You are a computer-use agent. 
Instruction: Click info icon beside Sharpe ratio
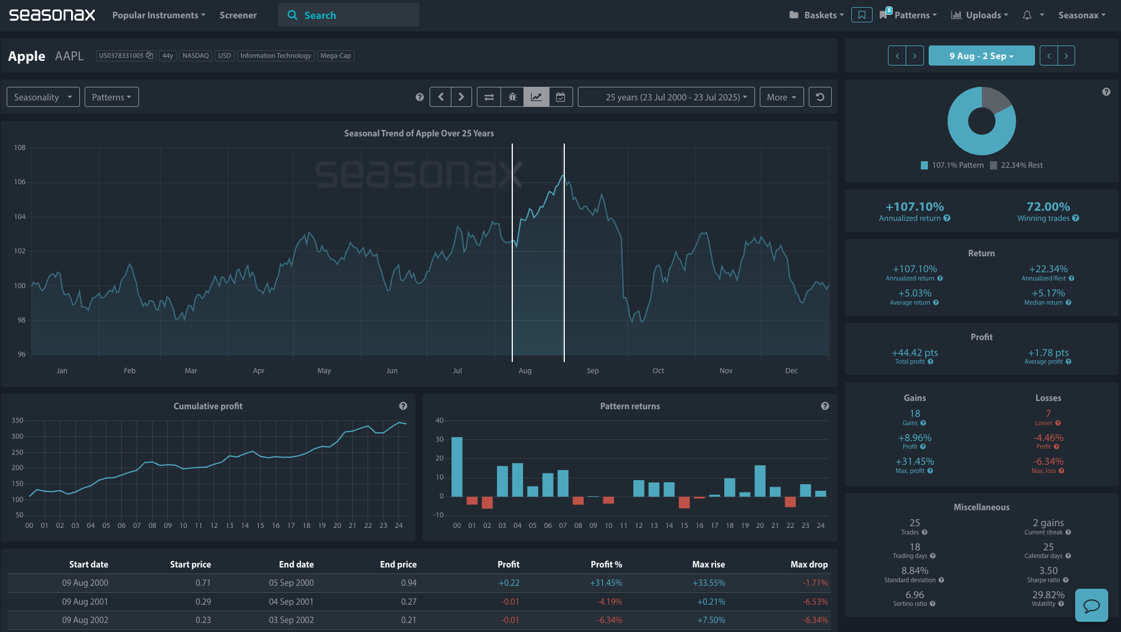(1065, 580)
